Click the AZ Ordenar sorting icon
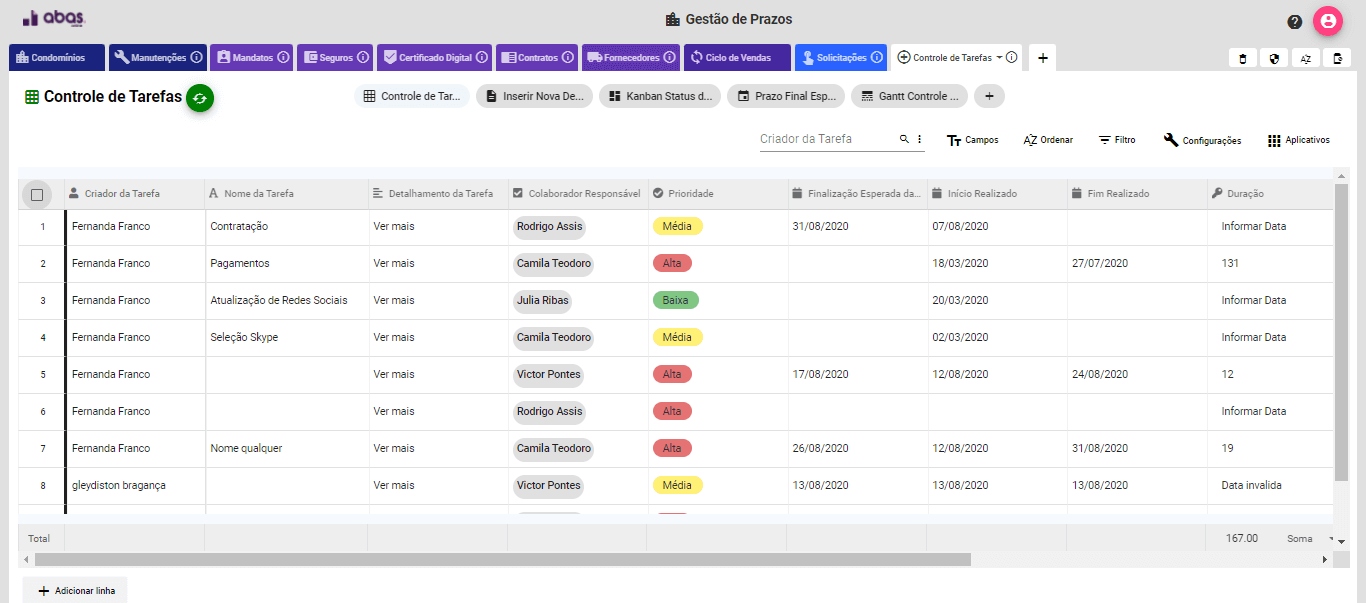The image size is (1366, 603). coord(1029,140)
